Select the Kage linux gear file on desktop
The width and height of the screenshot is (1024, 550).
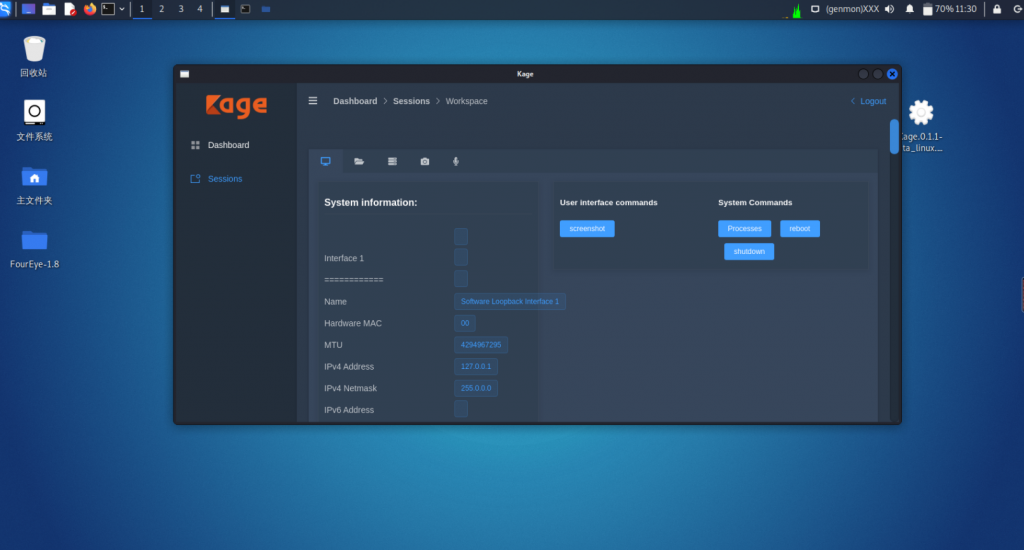pyautogui.click(x=921, y=125)
